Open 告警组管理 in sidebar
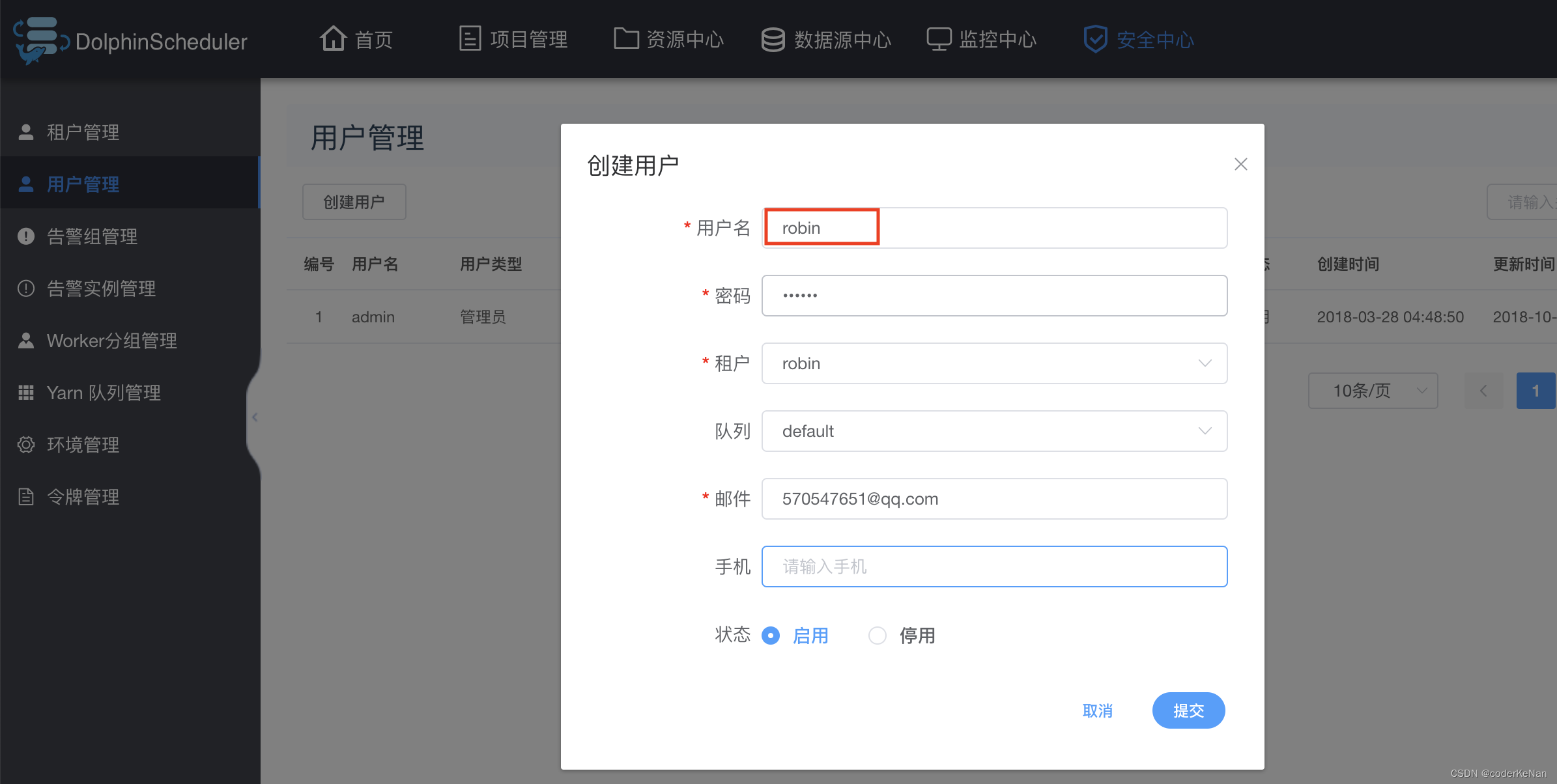The image size is (1557, 784). (130, 236)
